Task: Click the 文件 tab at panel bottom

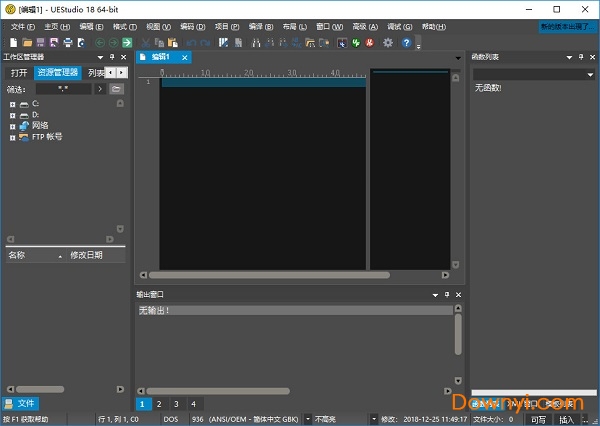Action: point(20,403)
